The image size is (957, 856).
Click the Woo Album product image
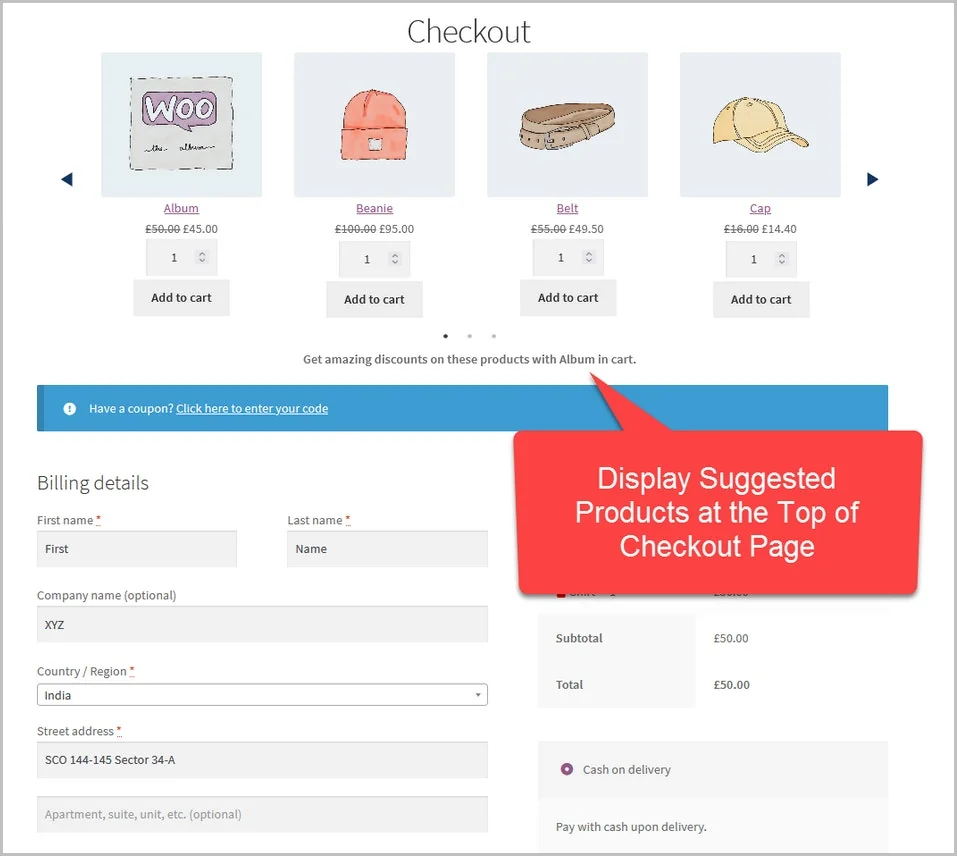click(x=181, y=124)
